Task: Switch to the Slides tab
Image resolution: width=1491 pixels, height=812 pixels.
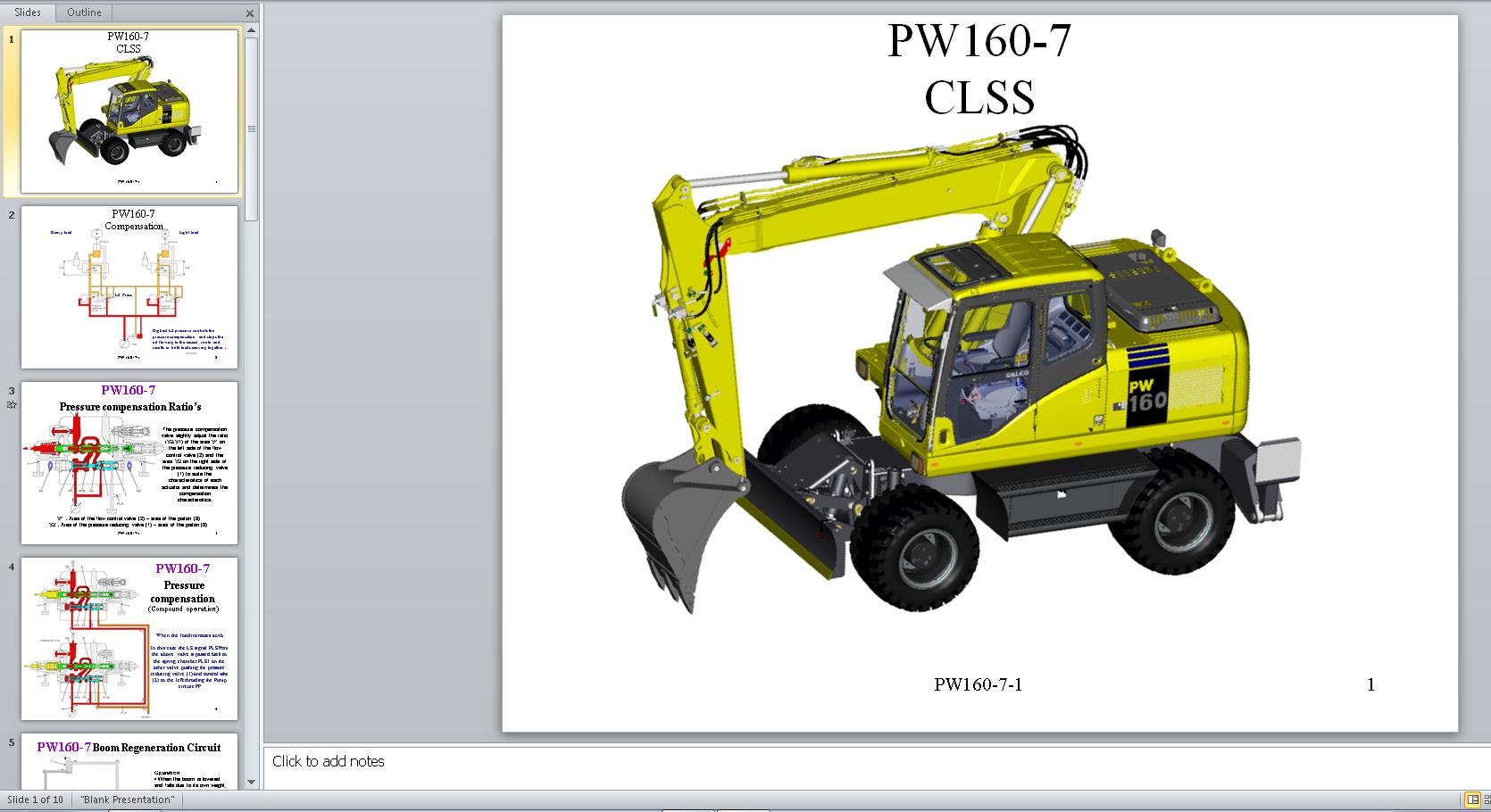Action: (28, 12)
